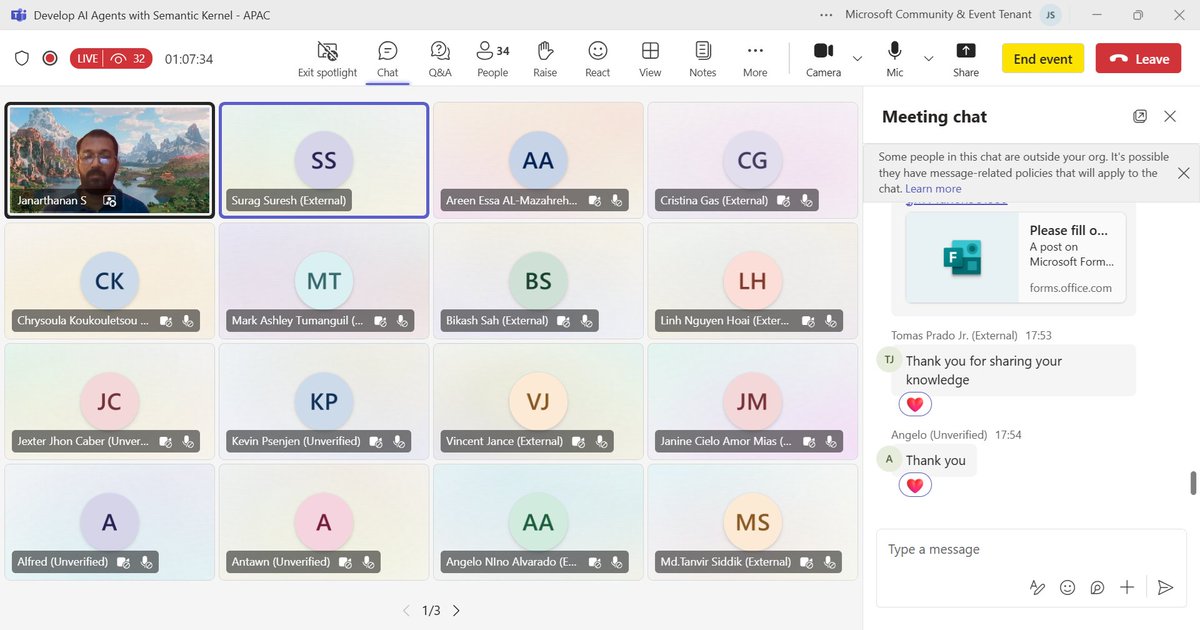Screen dimensions: 1200x630
Task: Exit spotlight mode
Action: tap(327, 59)
